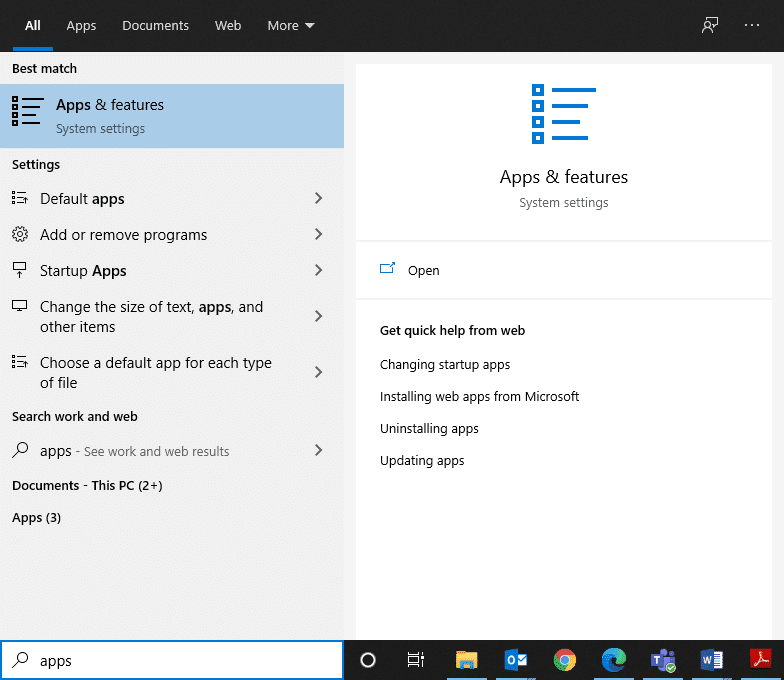This screenshot has height=680, width=784.
Task: Open File Explorer from the taskbar
Action: pos(467,660)
